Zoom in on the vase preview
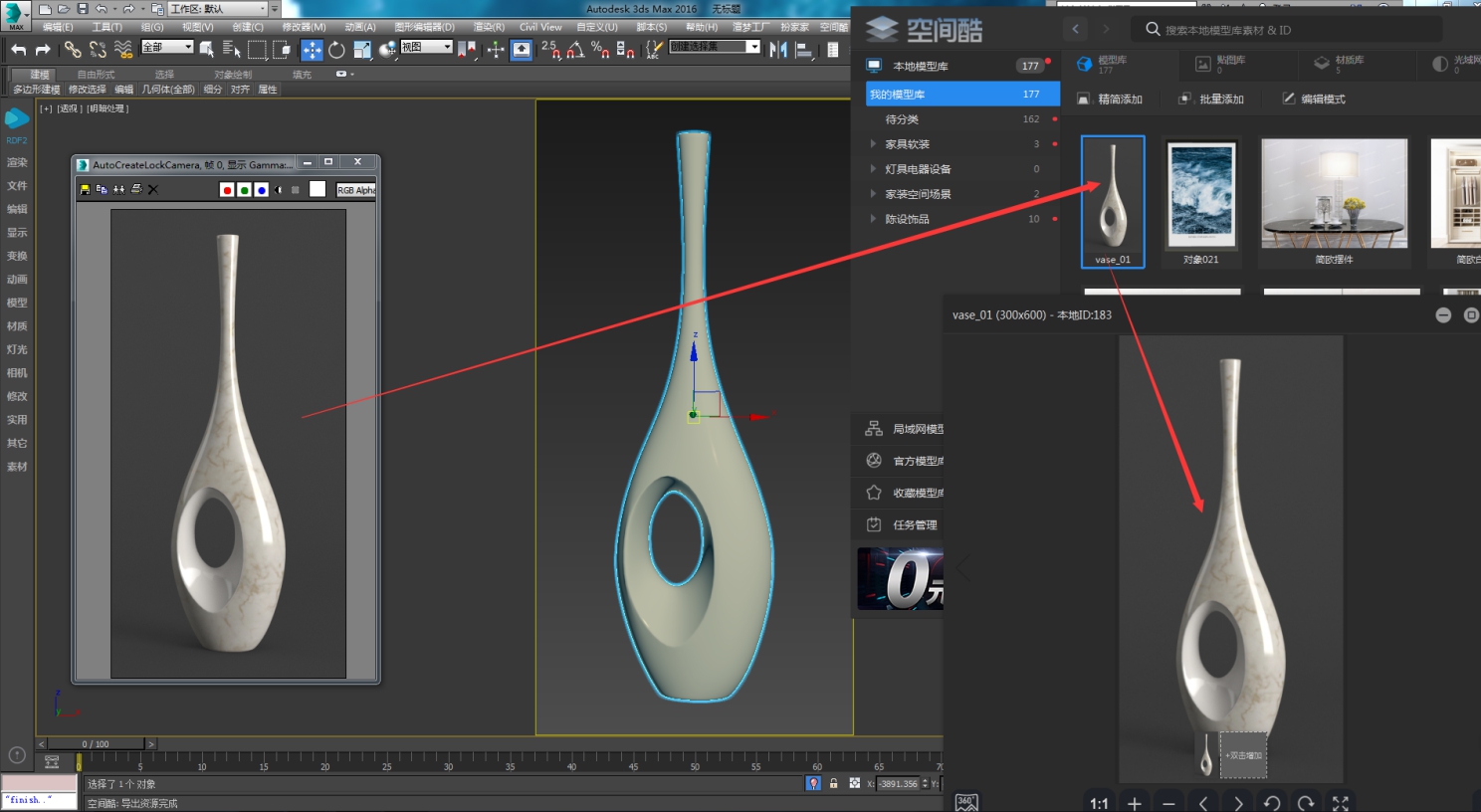 (x=1134, y=802)
